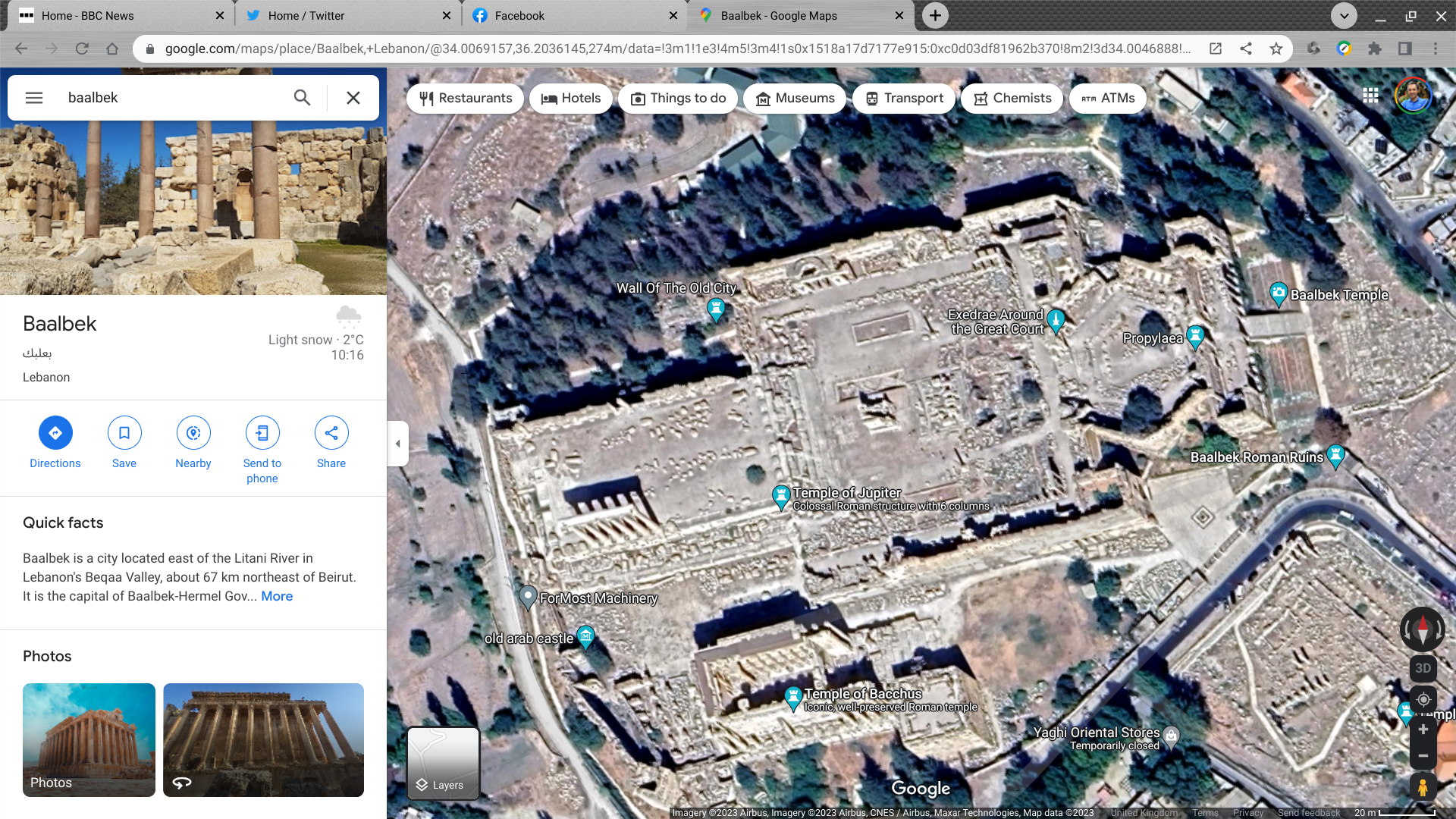Click the Share icon in side panel
This screenshot has width=1456, height=819.
point(331,433)
